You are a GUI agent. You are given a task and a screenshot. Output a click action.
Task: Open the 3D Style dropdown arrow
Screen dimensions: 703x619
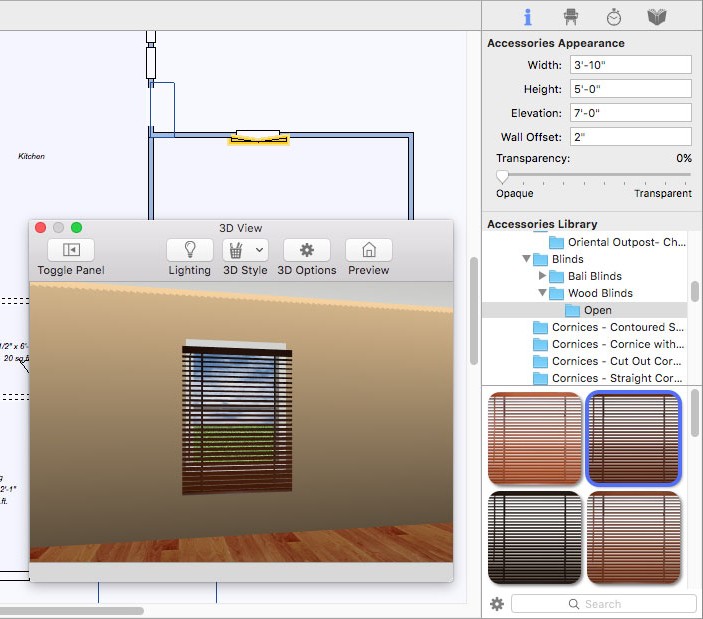[x=259, y=250]
